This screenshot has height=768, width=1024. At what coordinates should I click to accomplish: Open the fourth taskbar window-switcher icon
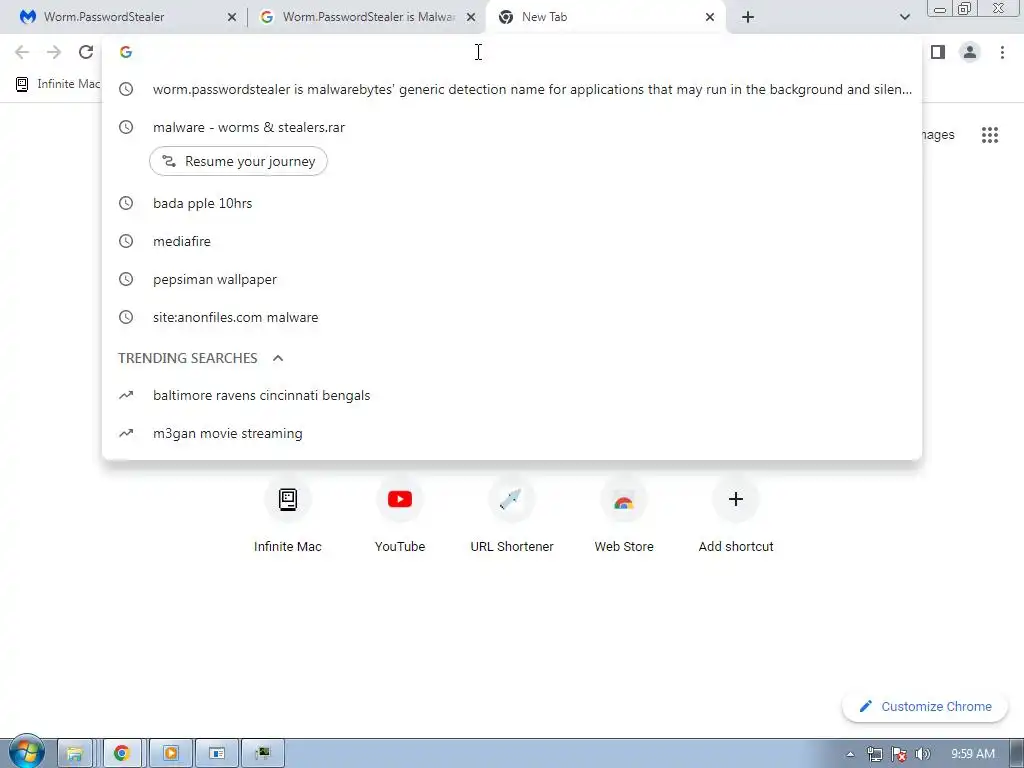[216, 753]
